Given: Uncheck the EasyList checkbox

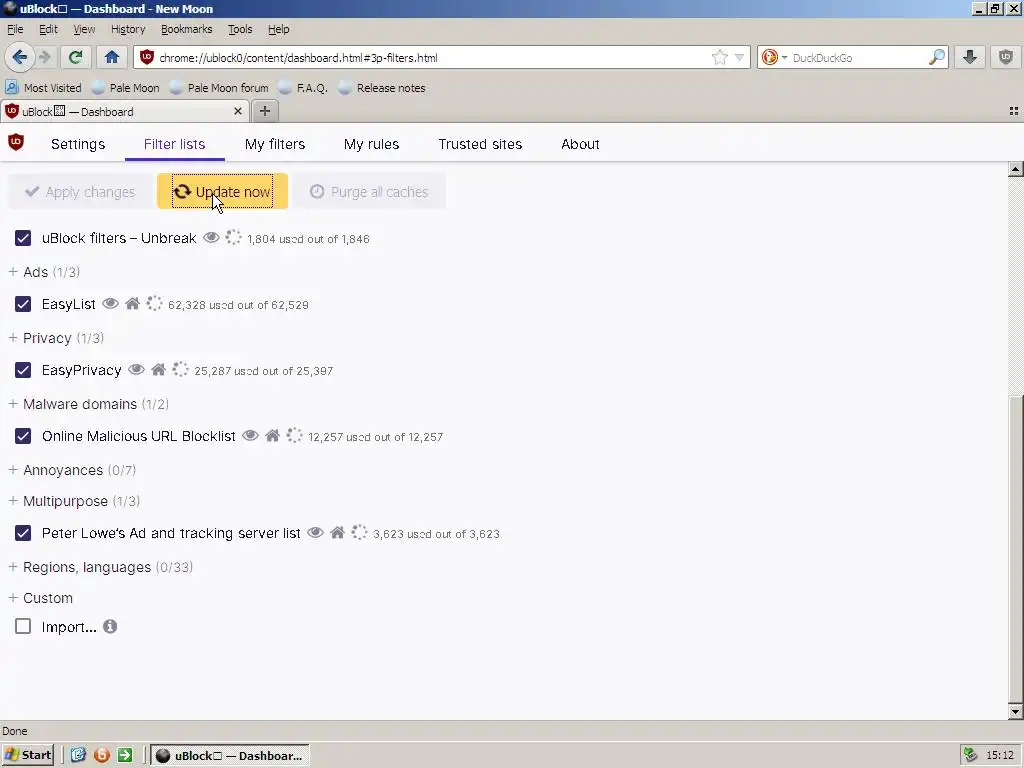Looking at the screenshot, I should 23,304.
